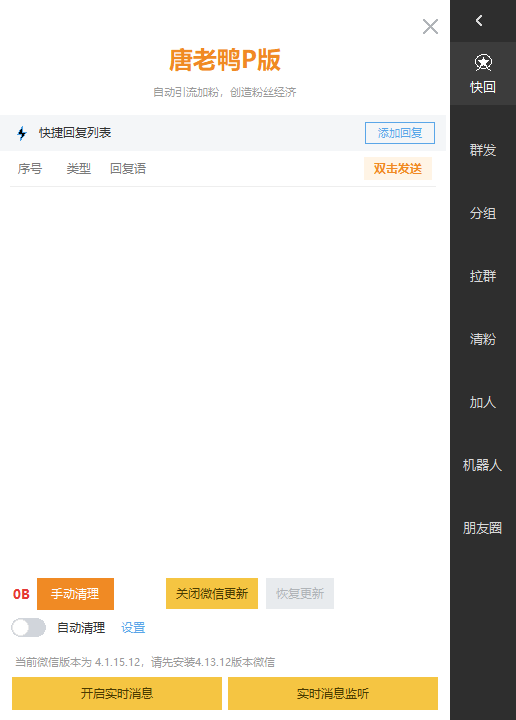Click the 开启实时消息 button
The image size is (516, 720).
point(117,693)
